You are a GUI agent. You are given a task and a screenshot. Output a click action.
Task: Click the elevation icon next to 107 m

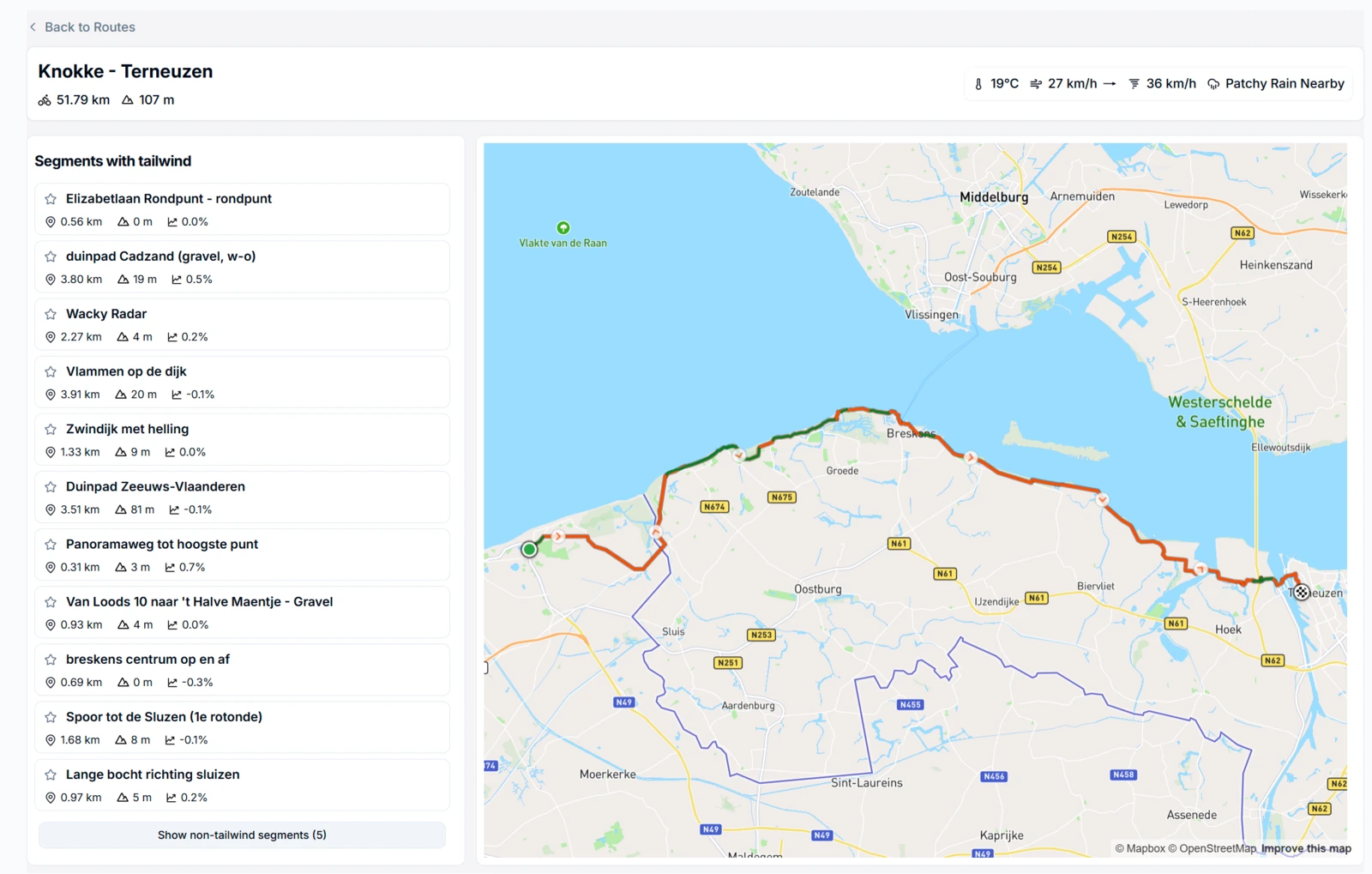point(128,100)
